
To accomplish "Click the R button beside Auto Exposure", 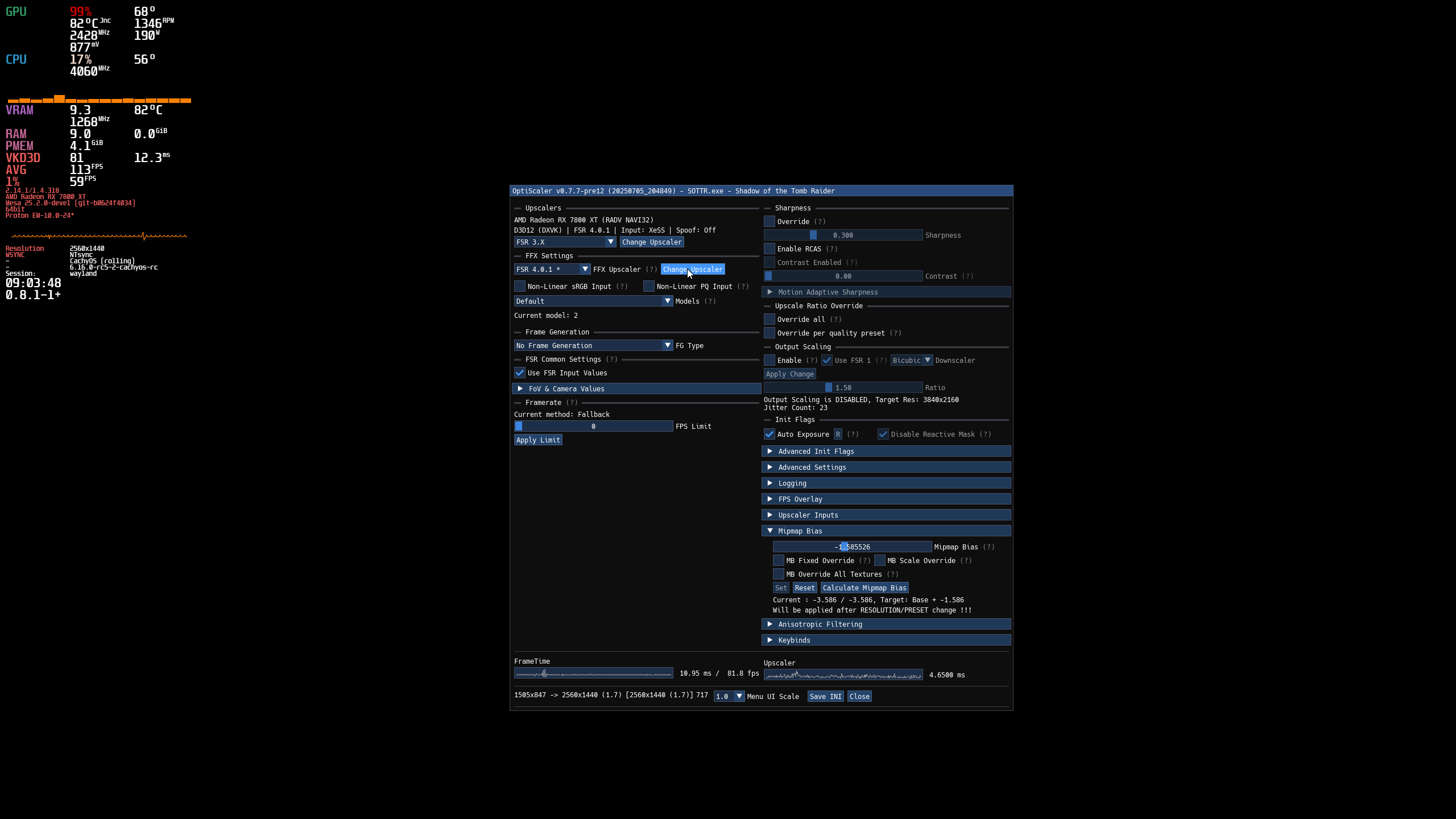I will 837,435.
